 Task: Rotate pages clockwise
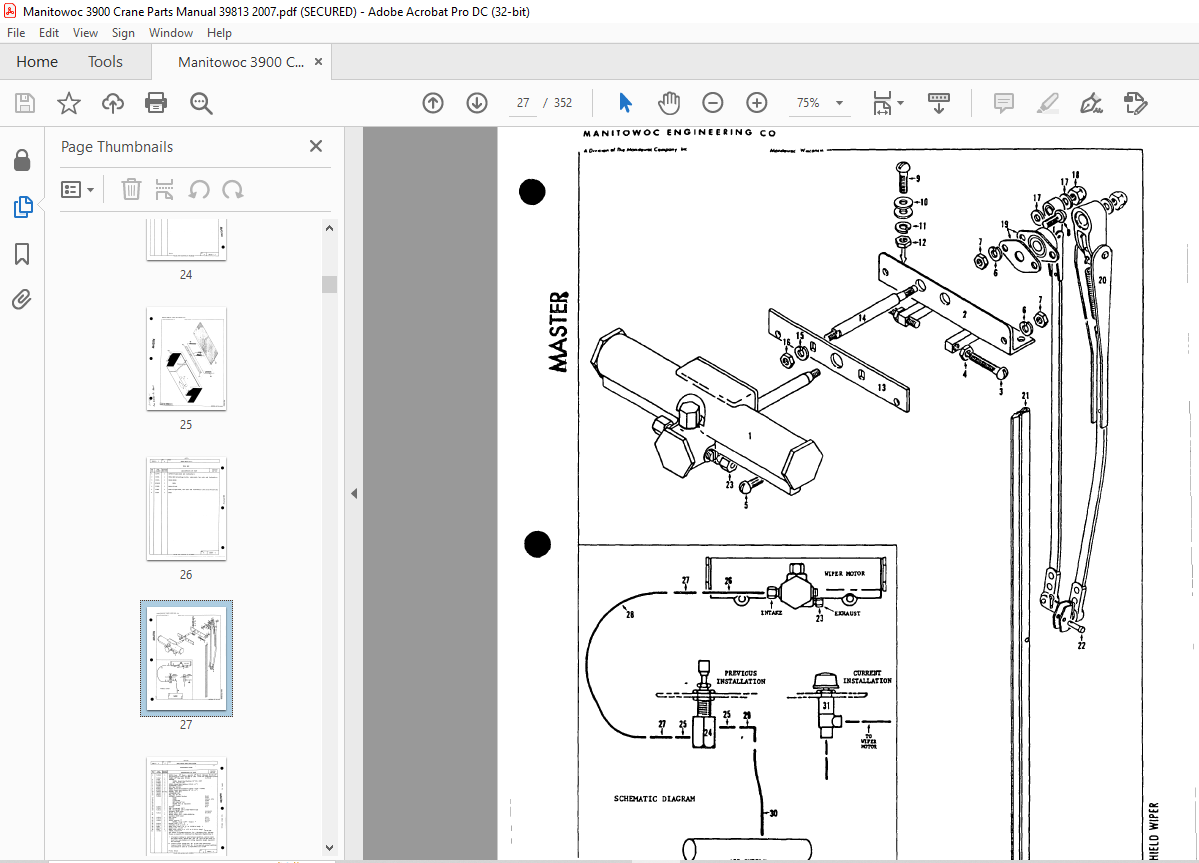233,190
